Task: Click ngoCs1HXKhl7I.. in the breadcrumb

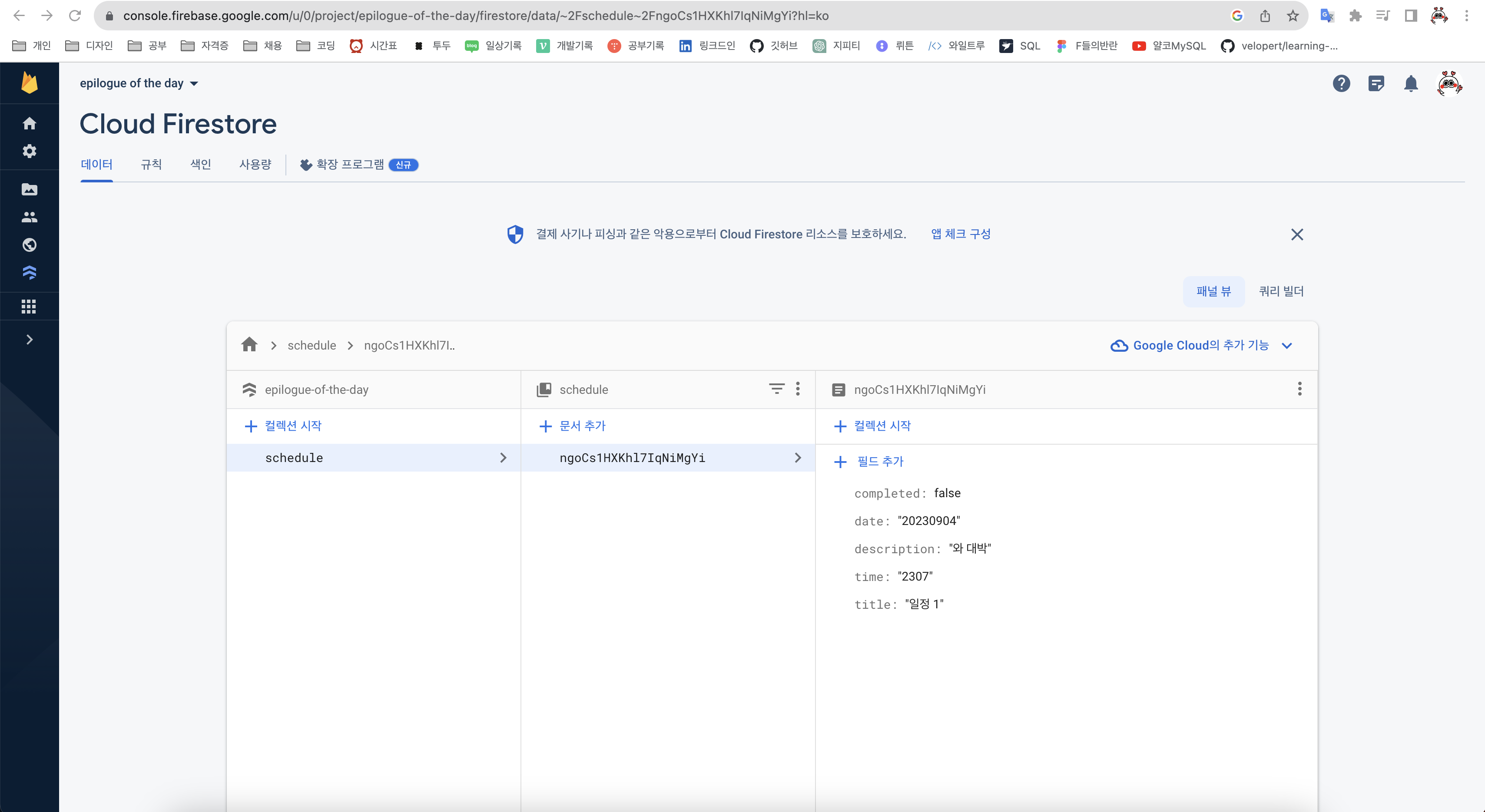Action: pyautogui.click(x=409, y=345)
